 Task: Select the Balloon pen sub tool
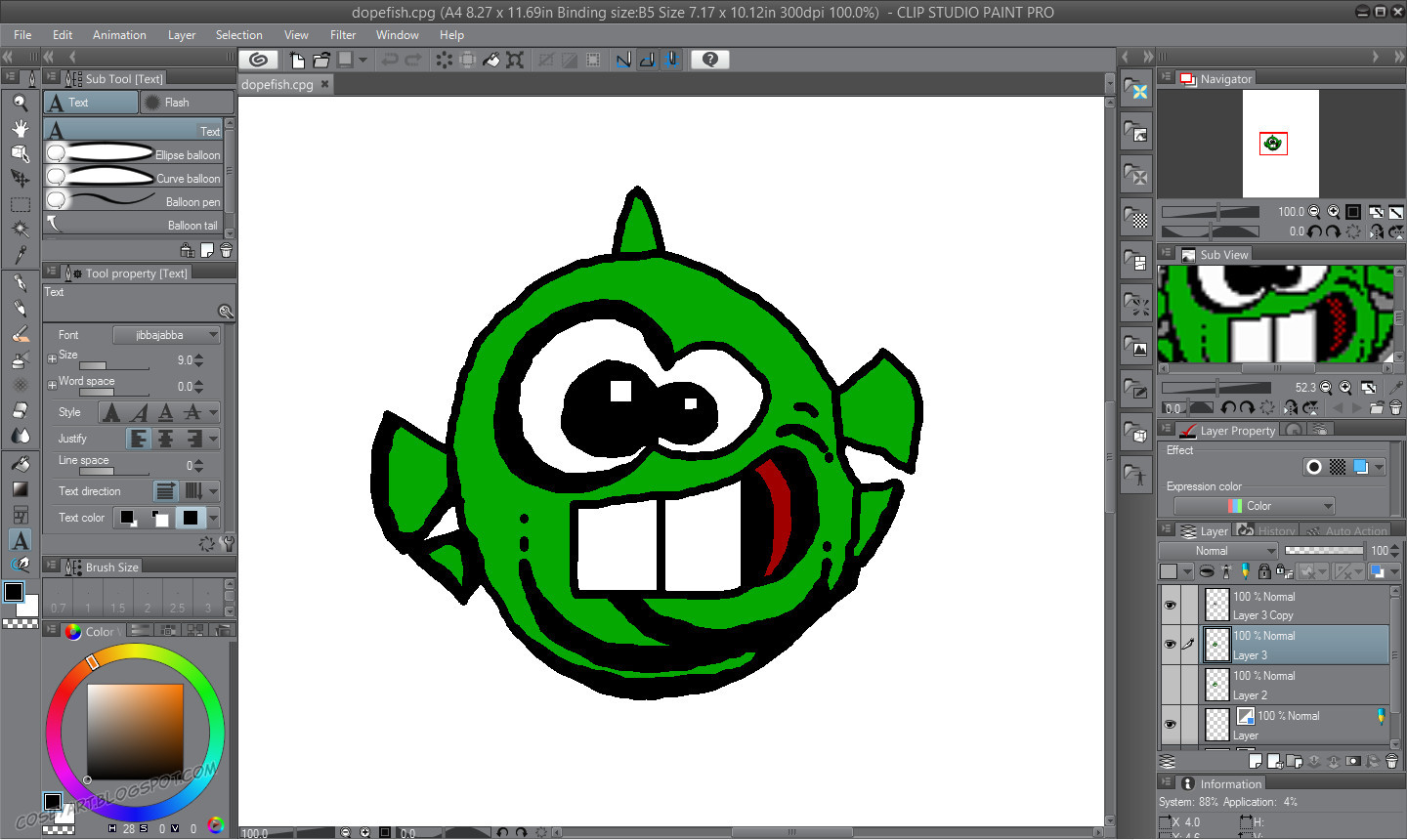click(x=134, y=201)
